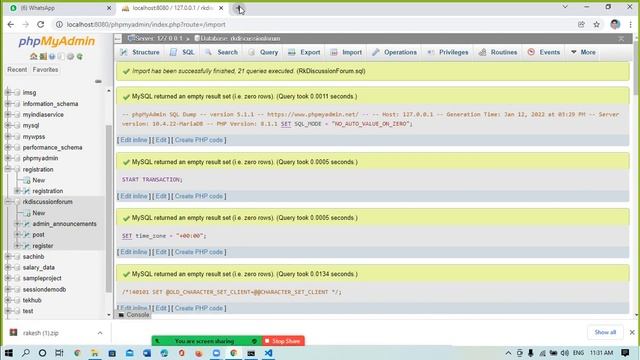
Task: Open the Privileges tab
Action: tap(448, 52)
